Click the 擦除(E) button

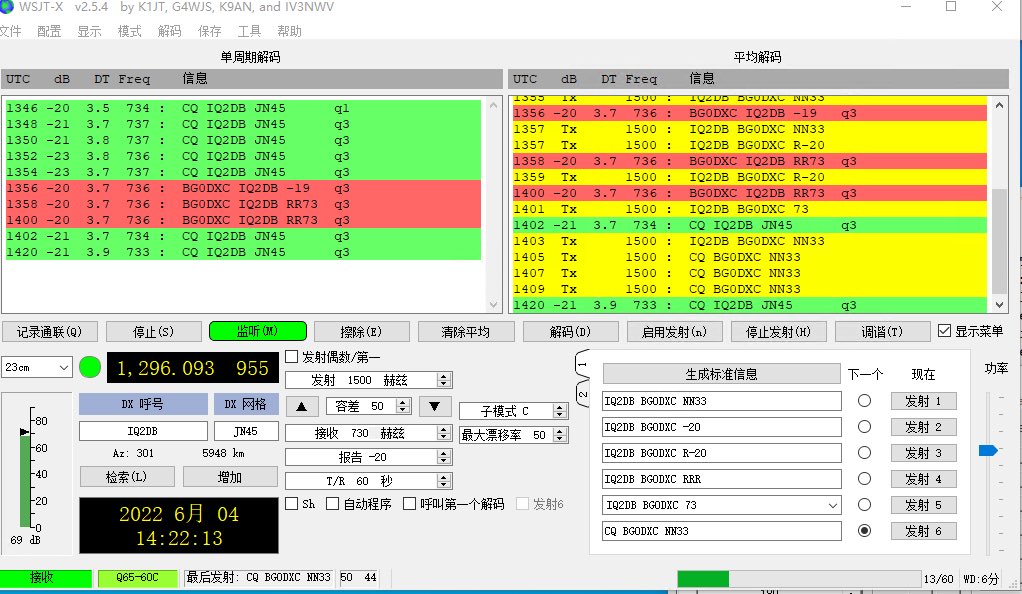pyautogui.click(x=361, y=332)
